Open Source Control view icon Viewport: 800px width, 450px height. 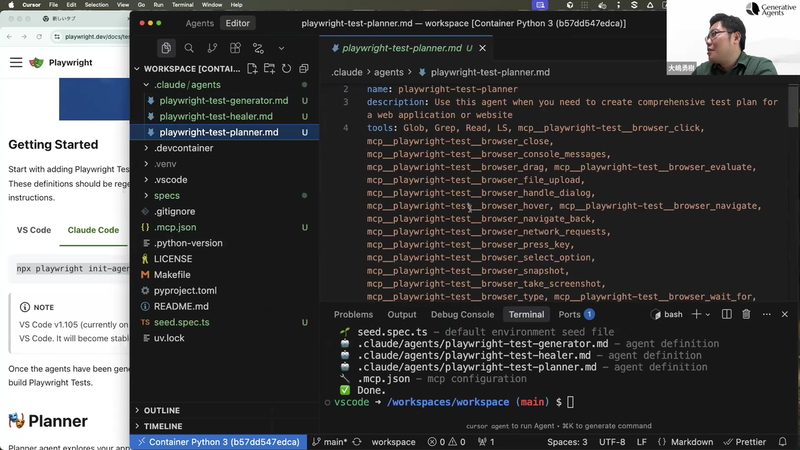click(212, 48)
